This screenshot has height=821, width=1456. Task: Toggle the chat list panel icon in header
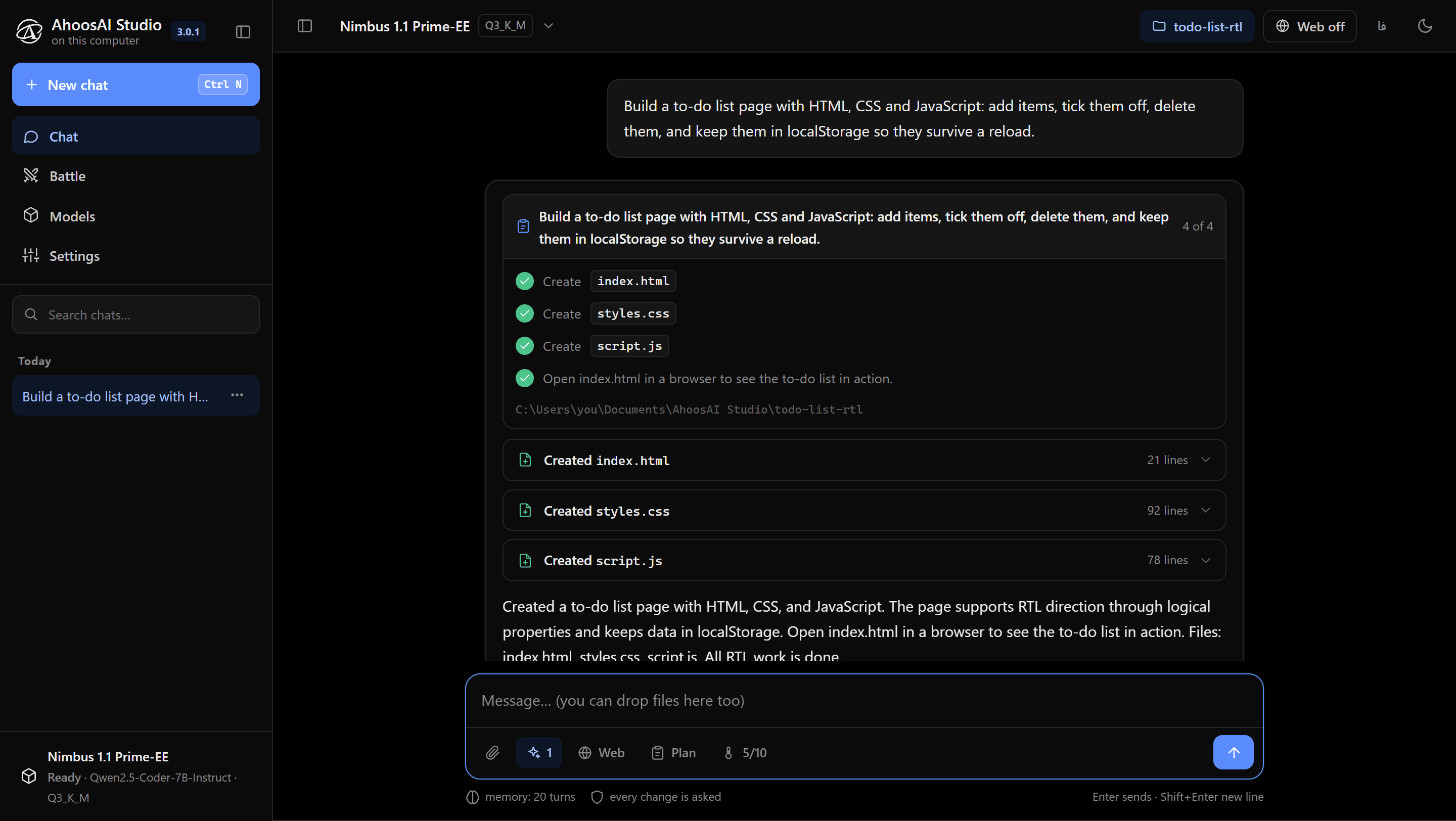[x=305, y=26]
